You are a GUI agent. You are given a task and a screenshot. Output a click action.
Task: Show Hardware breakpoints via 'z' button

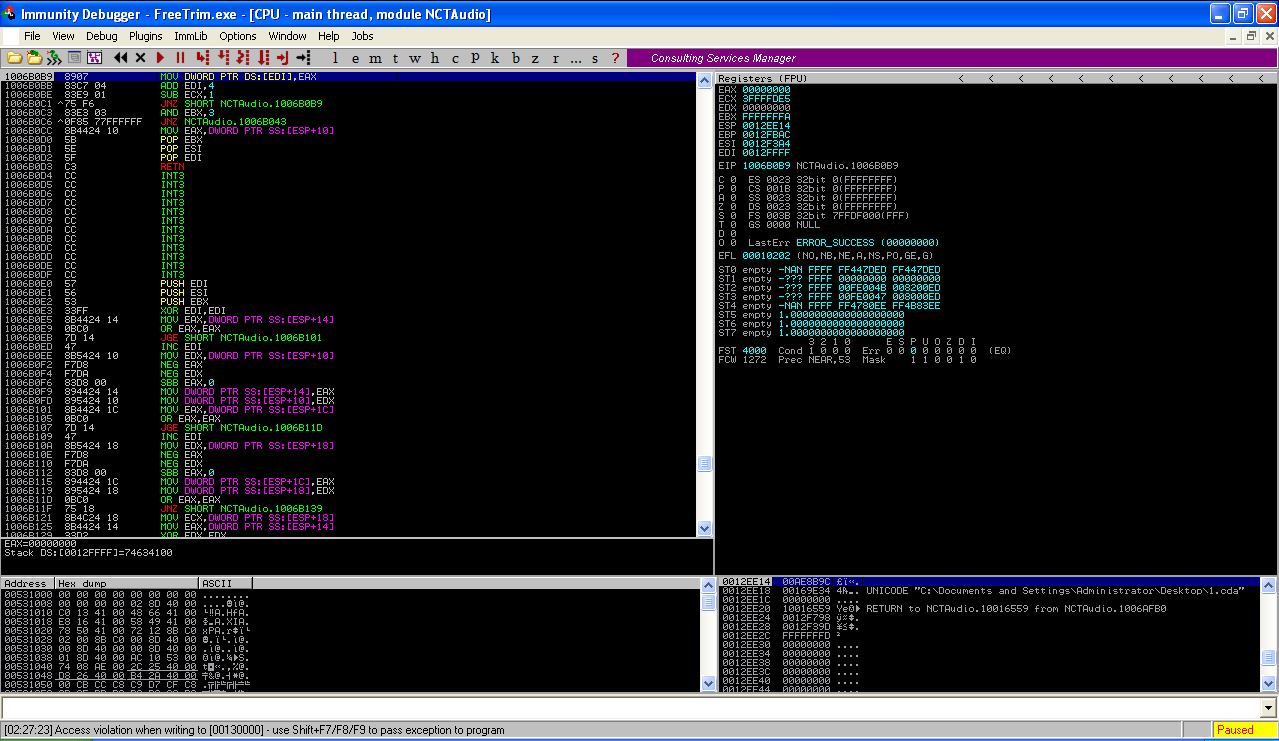pos(535,58)
